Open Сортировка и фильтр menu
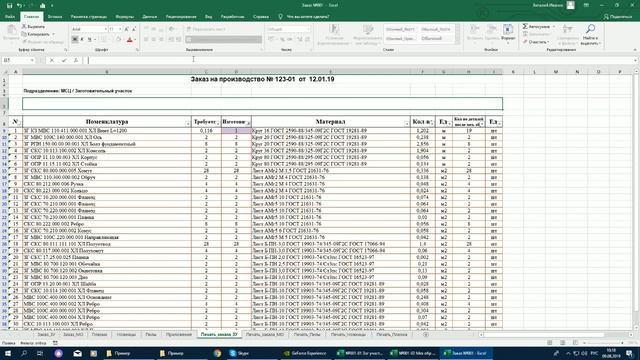This screenshot has width=640, height=360. tap(567, 34)
